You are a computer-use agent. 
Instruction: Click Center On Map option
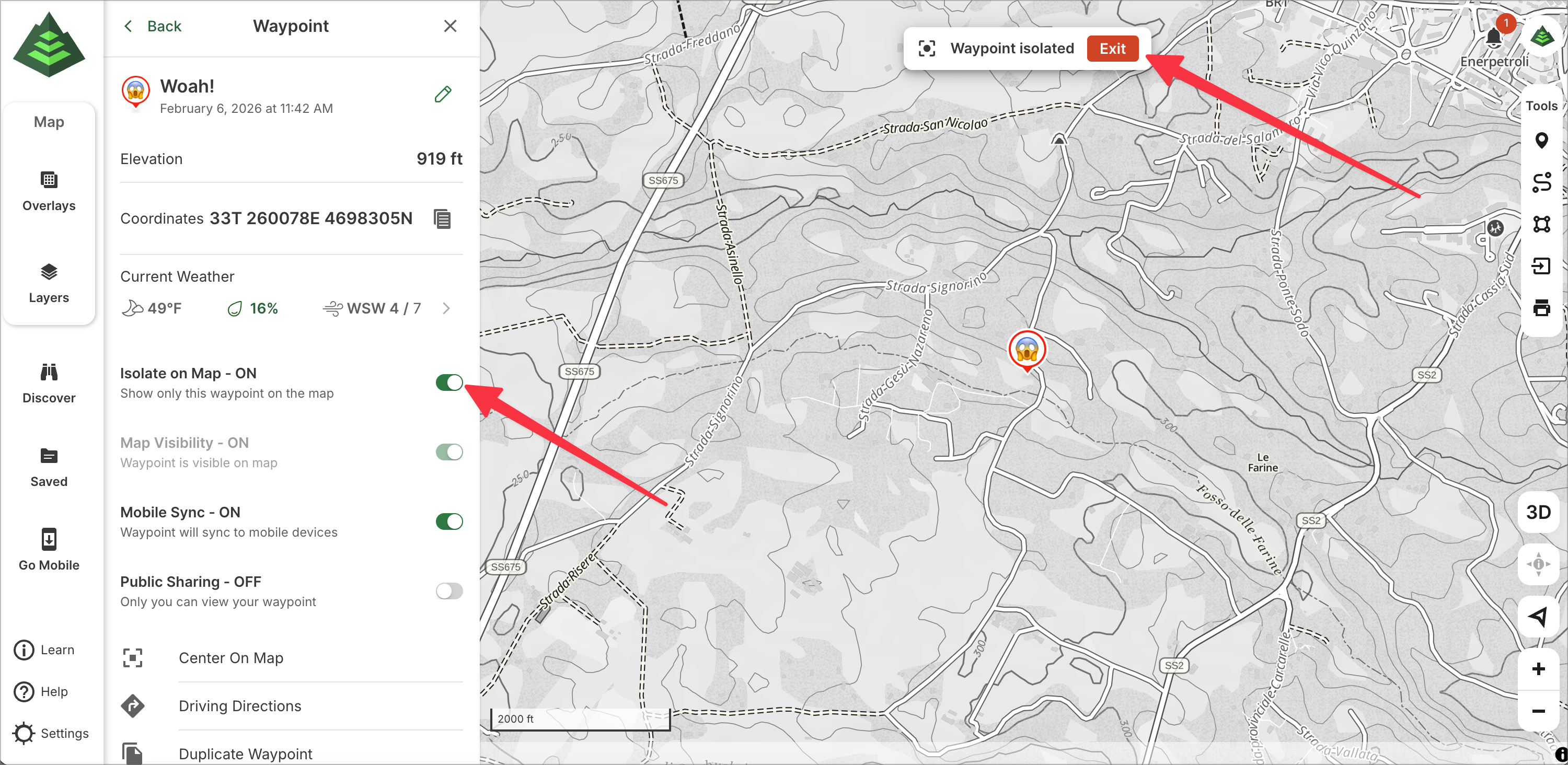click(x=230, y=658)
